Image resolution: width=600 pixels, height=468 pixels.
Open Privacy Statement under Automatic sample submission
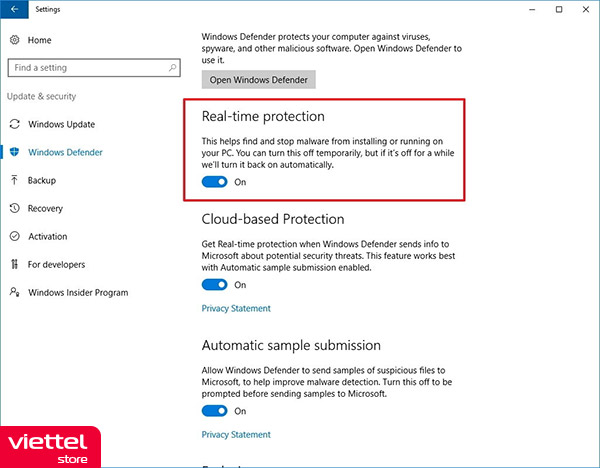point(236,435)
